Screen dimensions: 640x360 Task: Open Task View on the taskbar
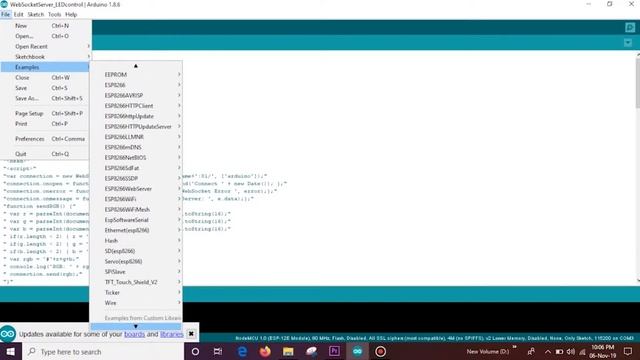(218, 351)
